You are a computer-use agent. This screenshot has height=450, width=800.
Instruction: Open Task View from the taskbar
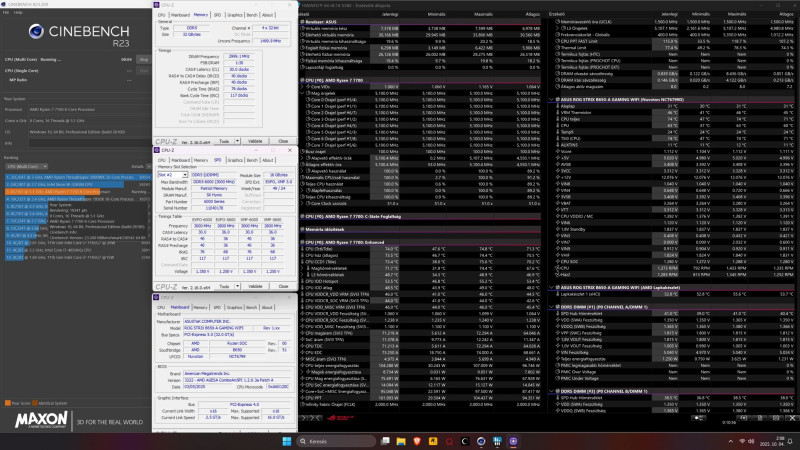tap(385, 441)
